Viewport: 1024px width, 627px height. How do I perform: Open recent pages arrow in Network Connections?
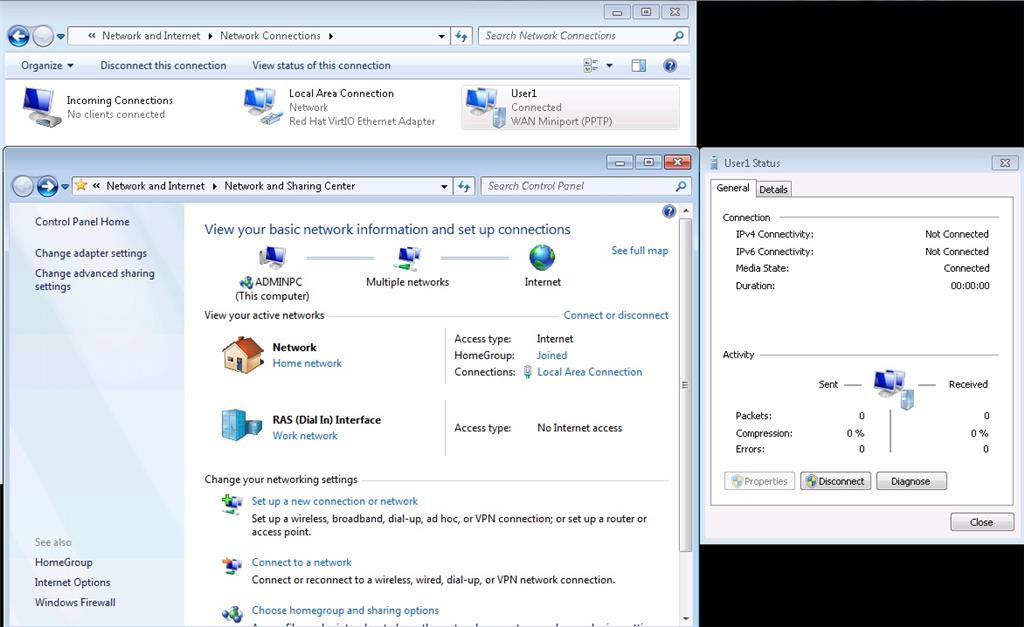tap(61, 37)
